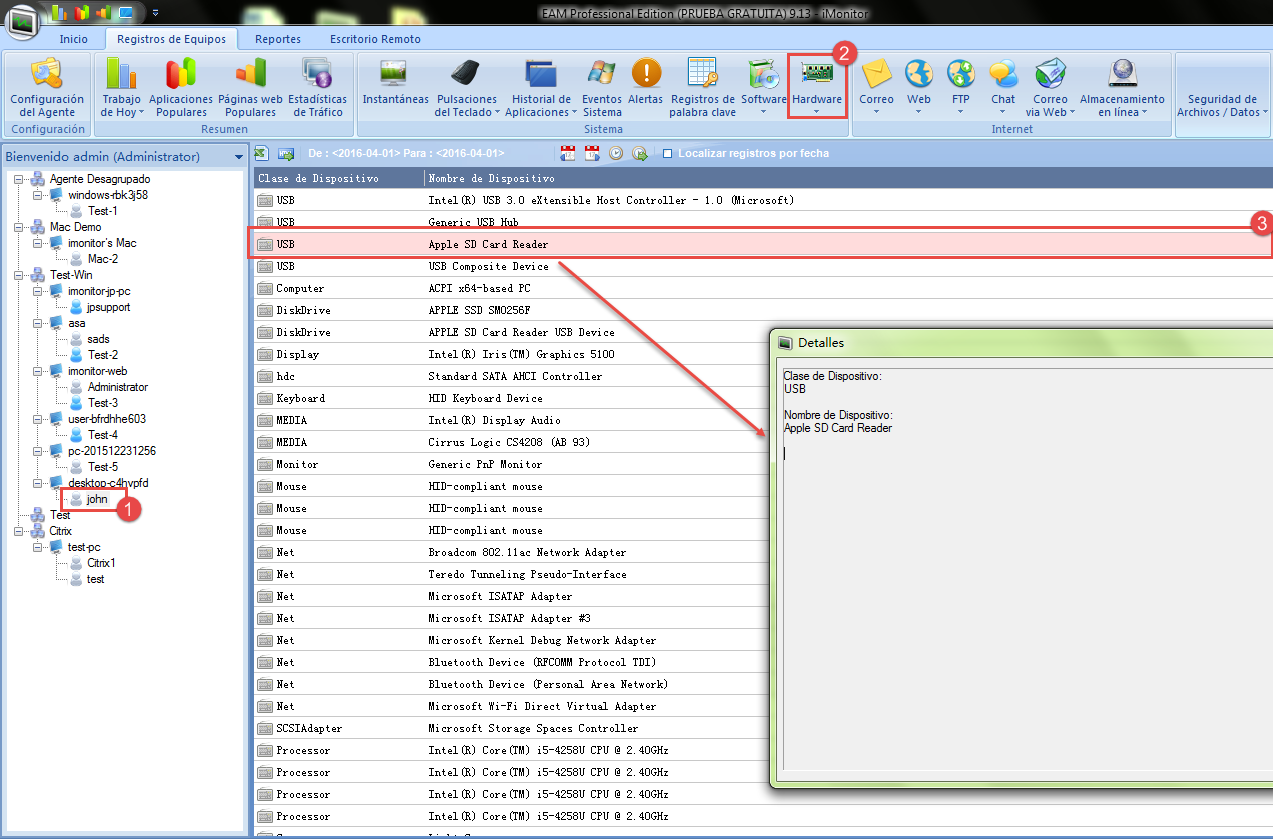Select user jpsupport in the tree
This screenshot has width=1273, height=839.
click(108, 307)
